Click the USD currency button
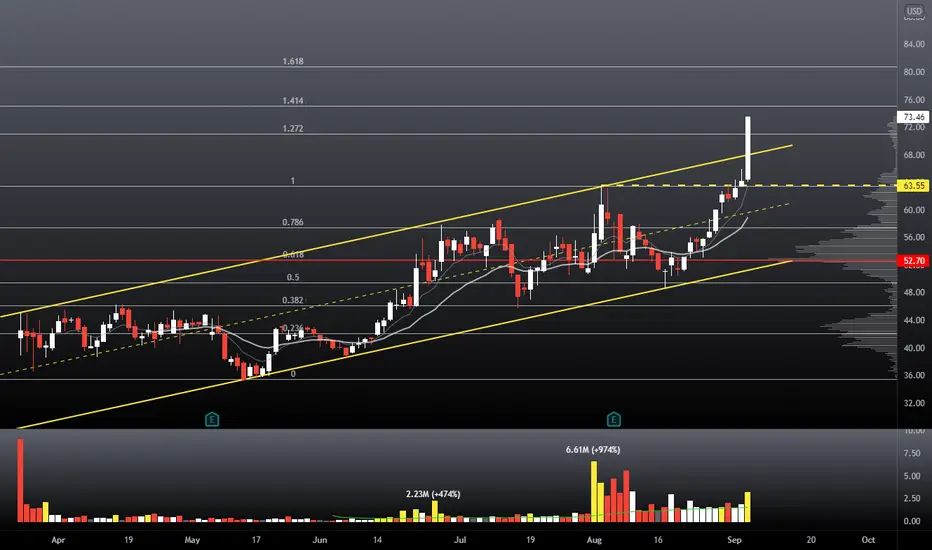932x550 pixels. tap(914, 11)
